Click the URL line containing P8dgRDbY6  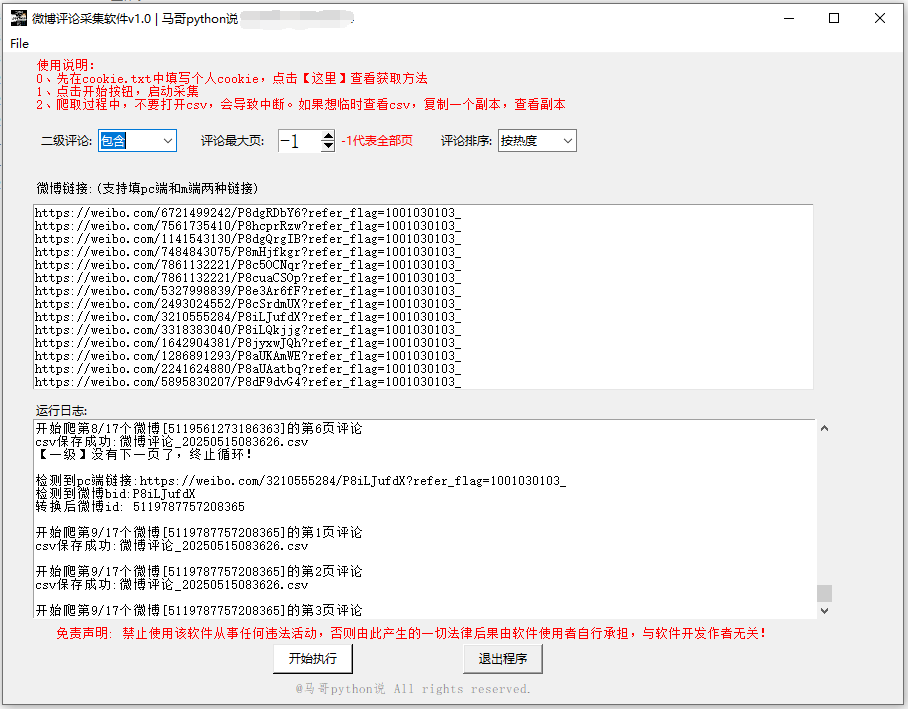click(248, 213)
